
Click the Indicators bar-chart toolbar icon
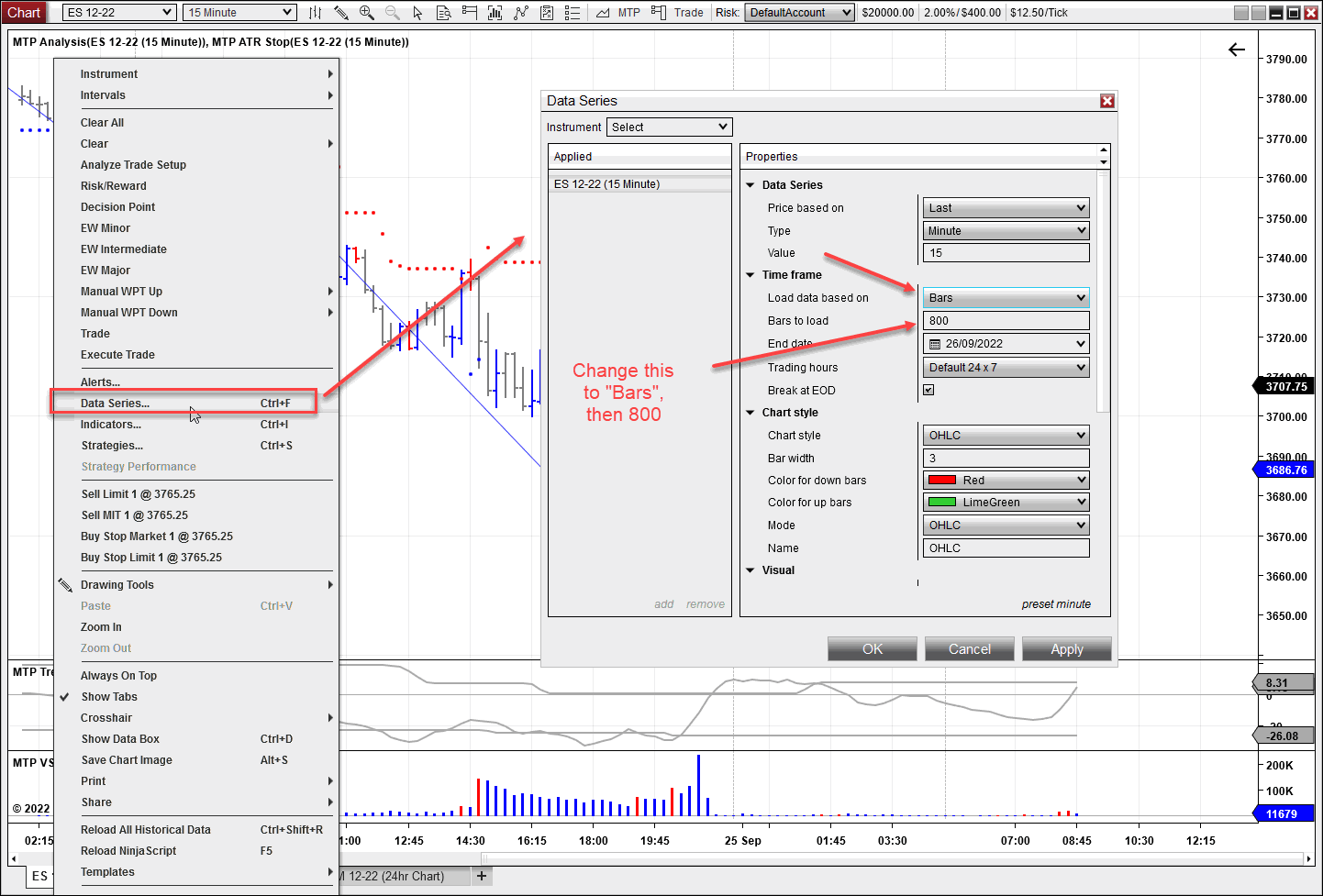(495, 13)
